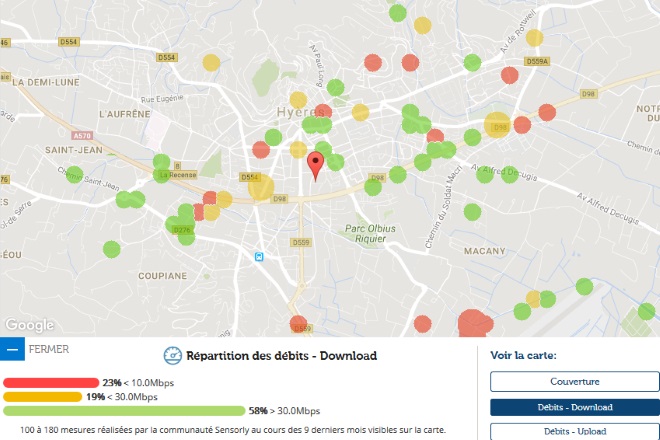The height and width of the screenshot is (440, 660).
Task: Collapse panel with FERMER
Action: [50, 350]
